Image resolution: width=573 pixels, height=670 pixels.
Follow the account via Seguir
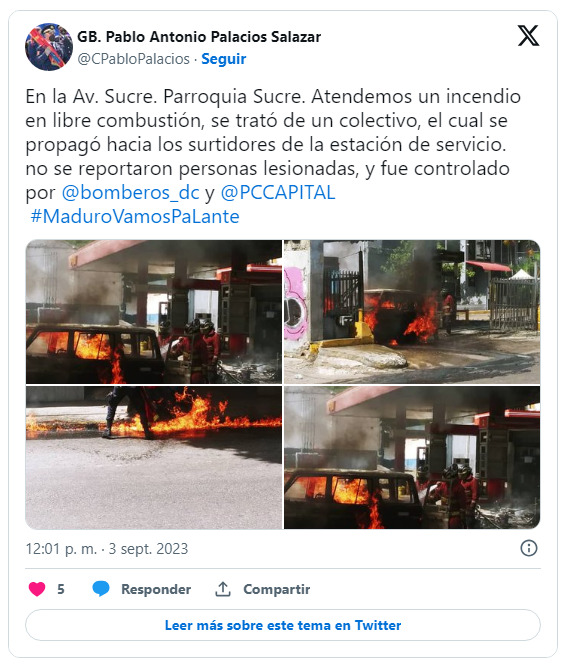tap(223, 59)
